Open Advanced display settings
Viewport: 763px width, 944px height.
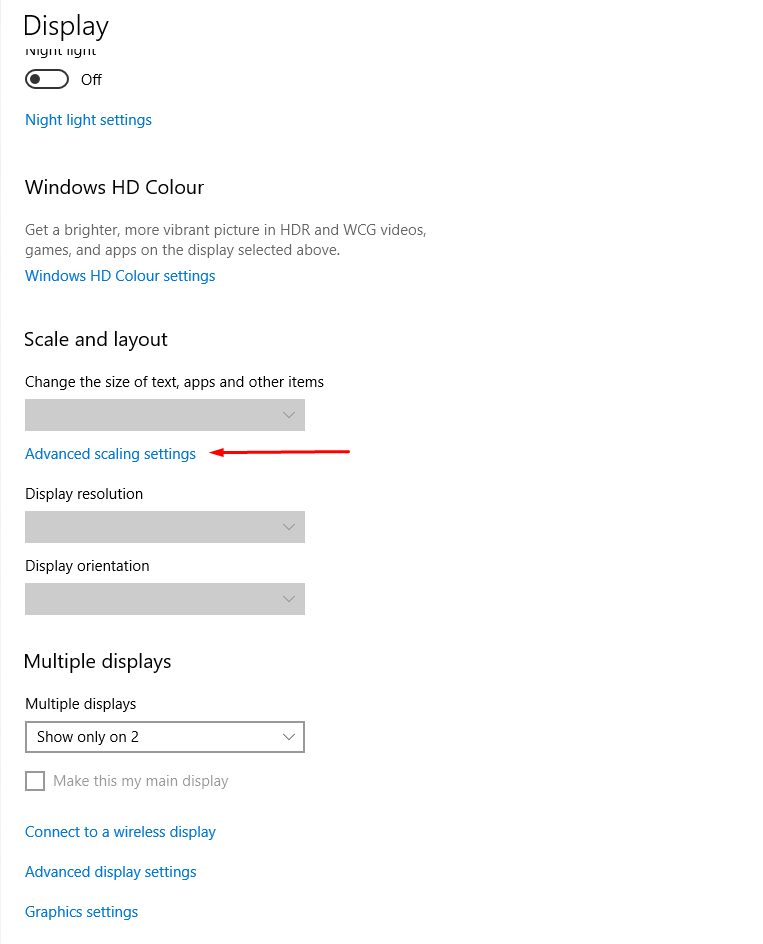[x=110, y=871]
